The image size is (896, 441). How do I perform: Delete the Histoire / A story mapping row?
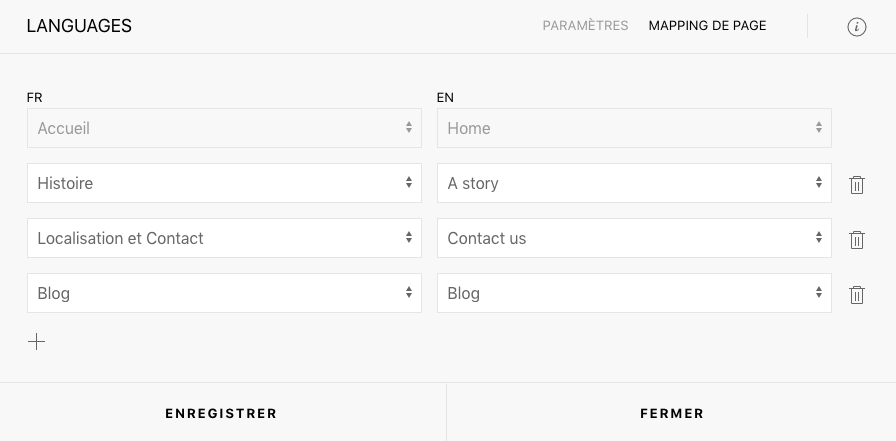[x=857, y=185]
